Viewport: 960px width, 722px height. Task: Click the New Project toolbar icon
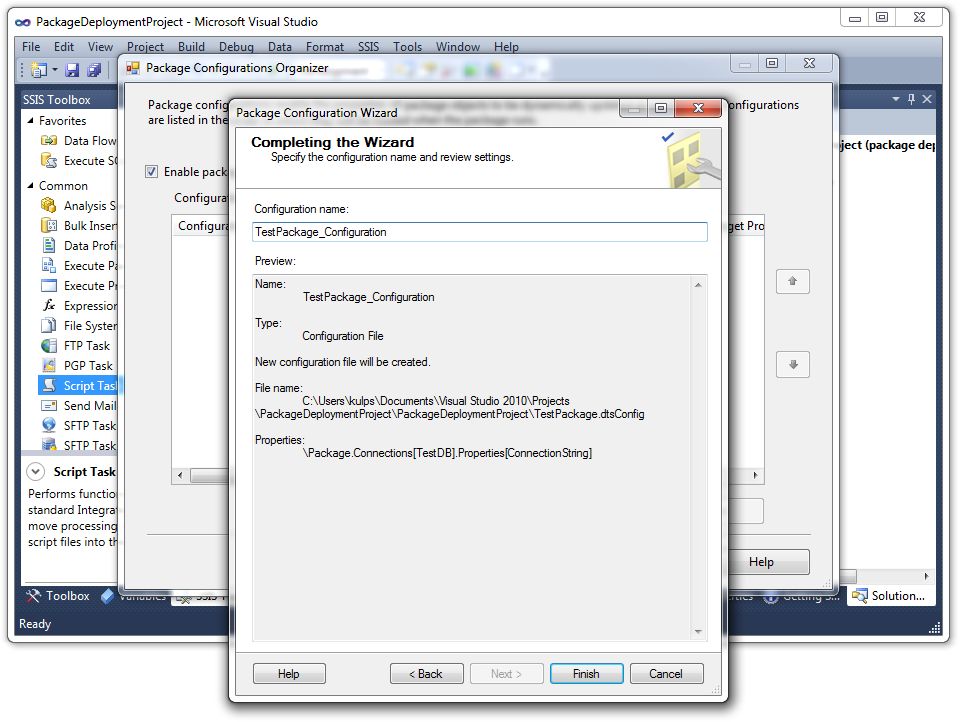(x=39, y=70)
